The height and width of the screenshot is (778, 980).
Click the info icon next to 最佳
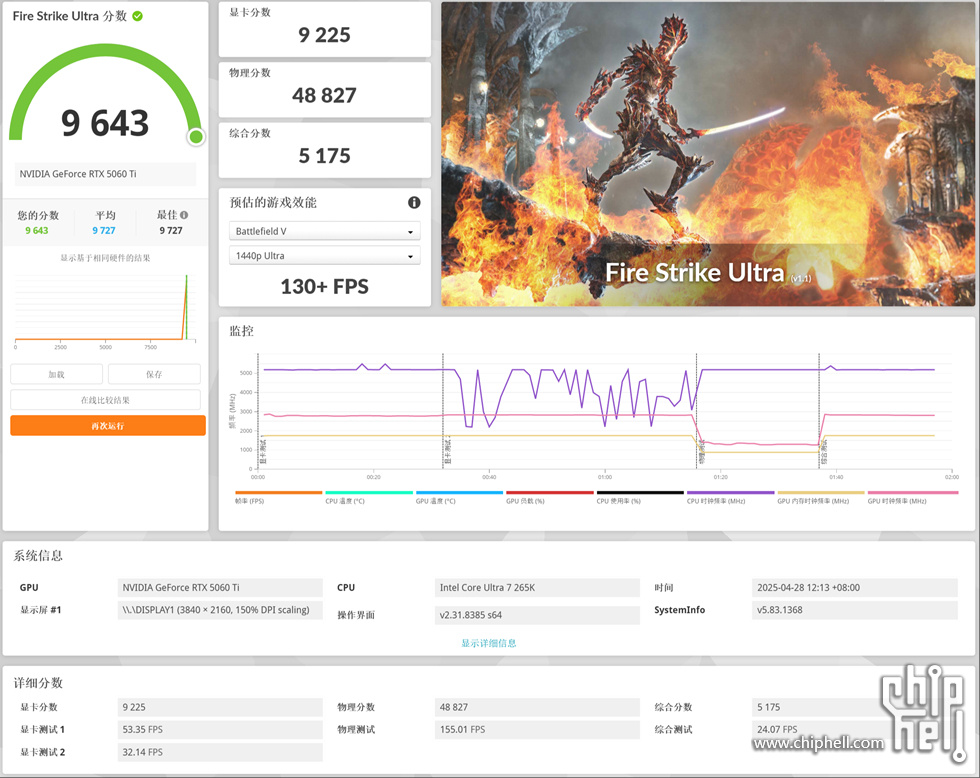click(184, 215)
